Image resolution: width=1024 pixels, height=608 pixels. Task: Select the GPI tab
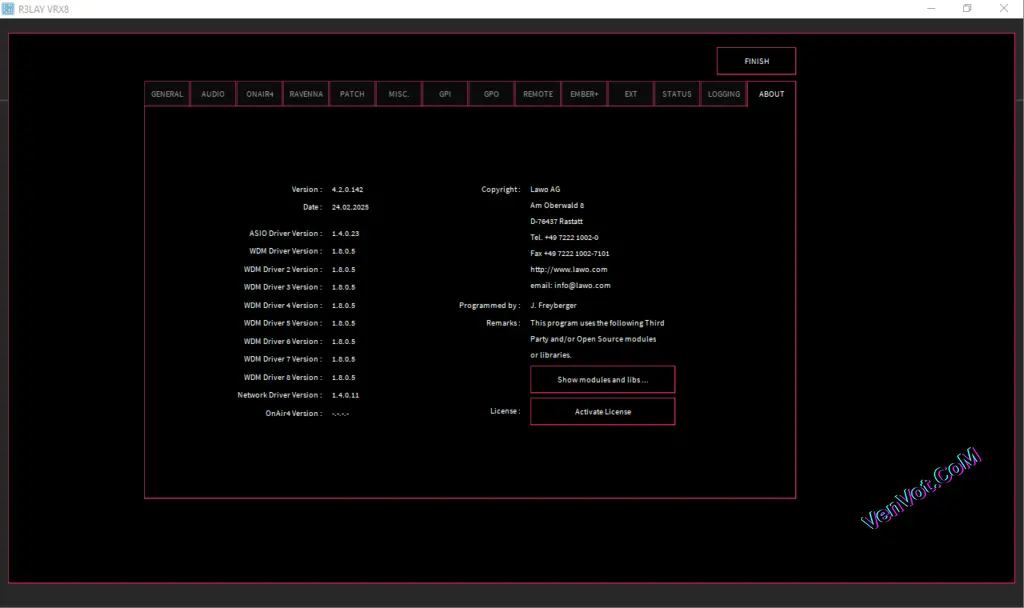(x=445, y=94)
